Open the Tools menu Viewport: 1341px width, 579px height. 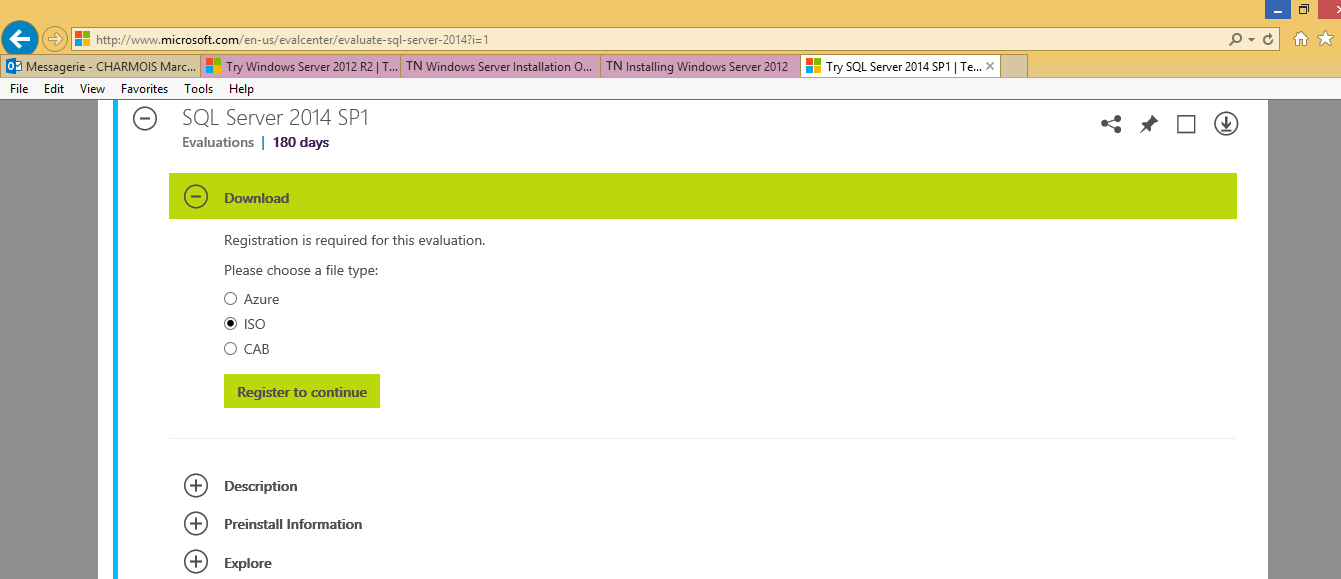199,89
